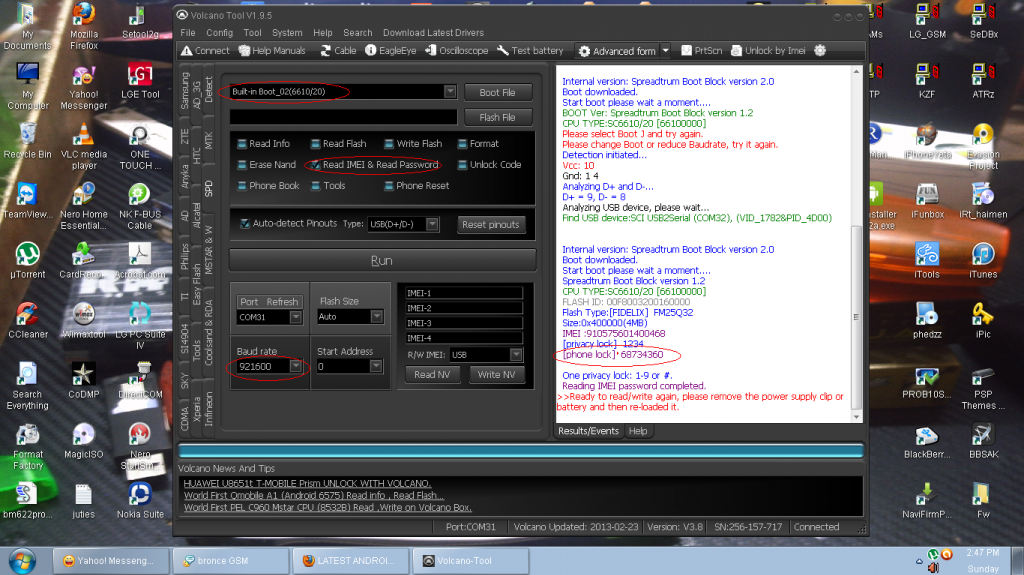This screenshot has height=575, width=1024.
Task: Toggle Auto-detect Pinouts checkbox
Action: 245,223
